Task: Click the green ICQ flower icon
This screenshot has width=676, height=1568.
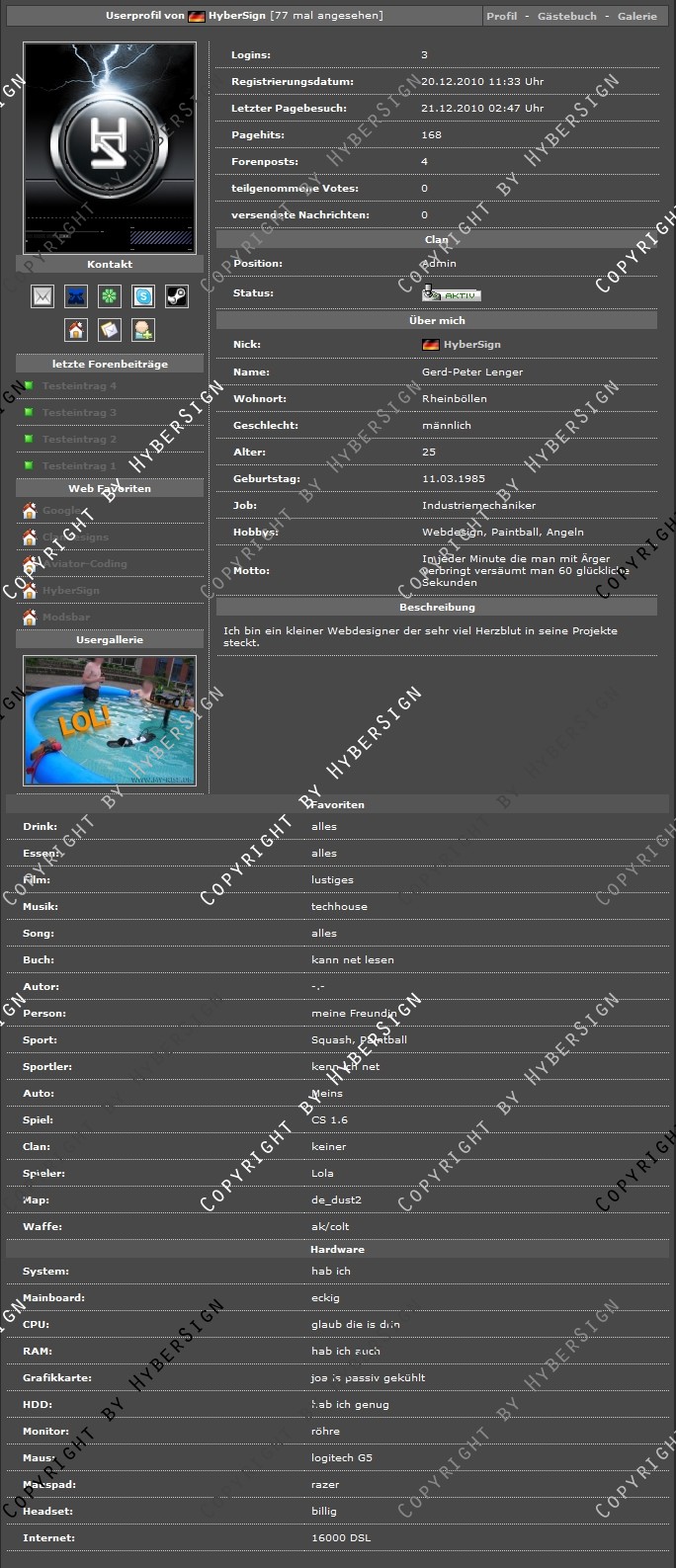Action: coord(110,296)
